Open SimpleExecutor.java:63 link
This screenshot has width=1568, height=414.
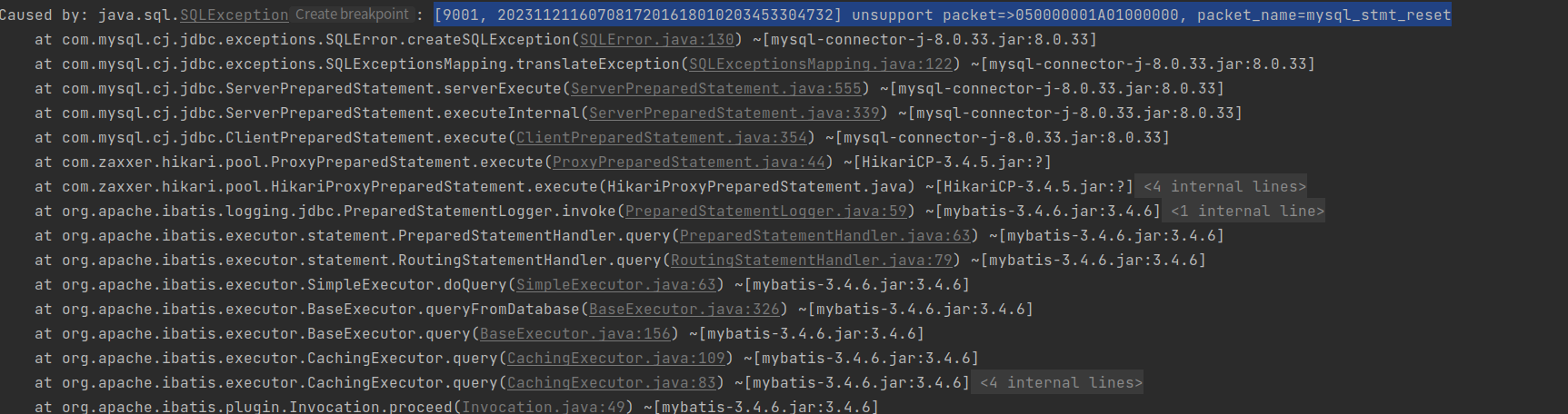pos(616,285)
